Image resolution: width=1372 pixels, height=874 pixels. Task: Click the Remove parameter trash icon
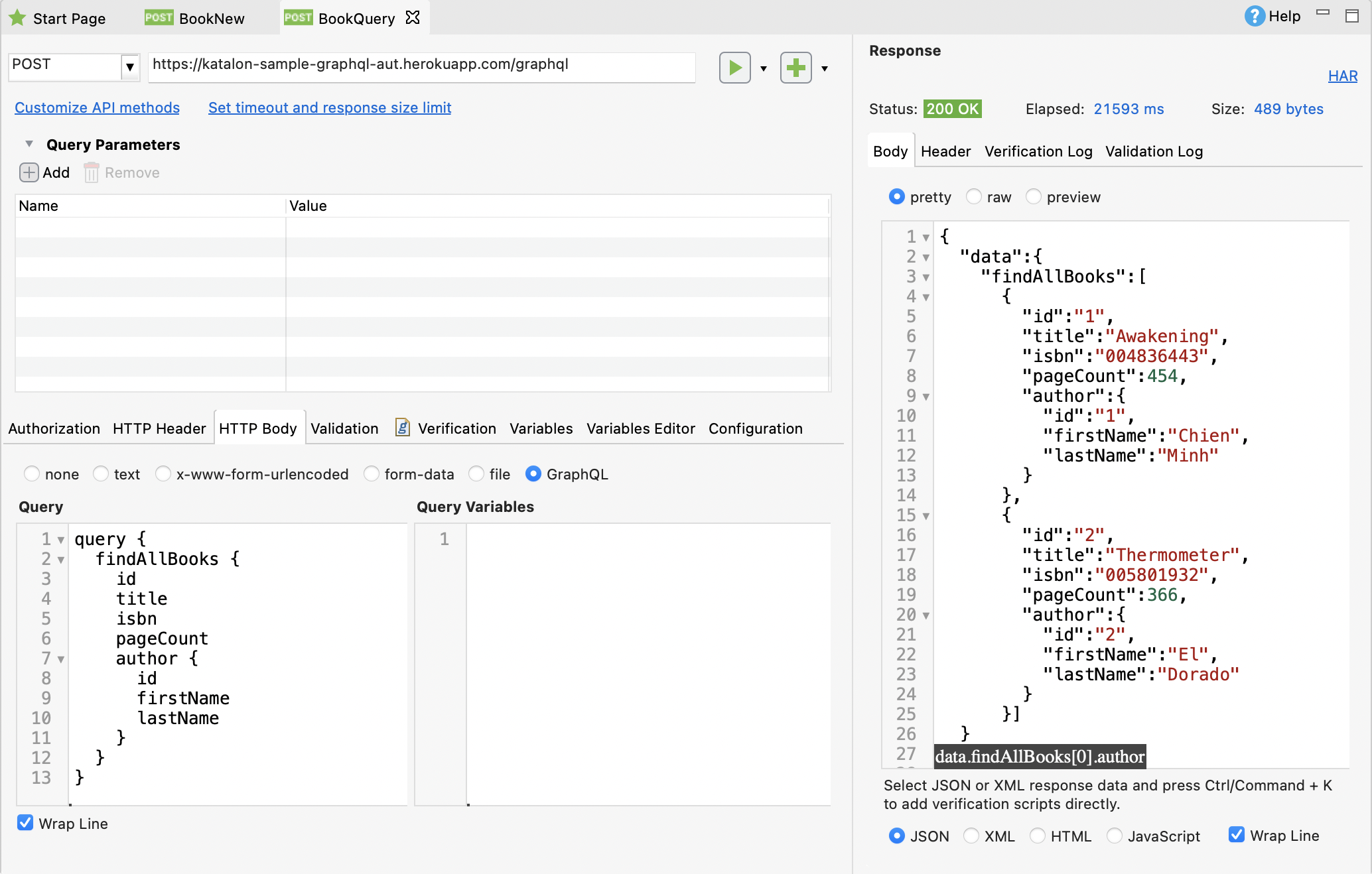(92, 173)
